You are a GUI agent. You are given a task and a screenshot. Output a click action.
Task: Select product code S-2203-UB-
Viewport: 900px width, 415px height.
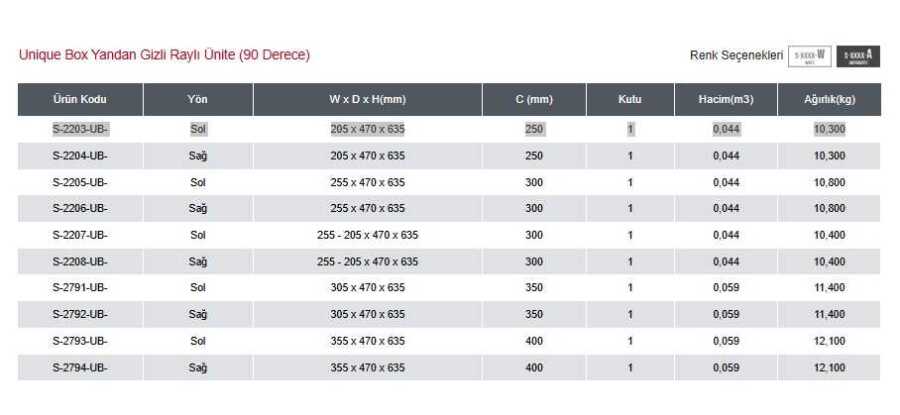click(80, 129)
